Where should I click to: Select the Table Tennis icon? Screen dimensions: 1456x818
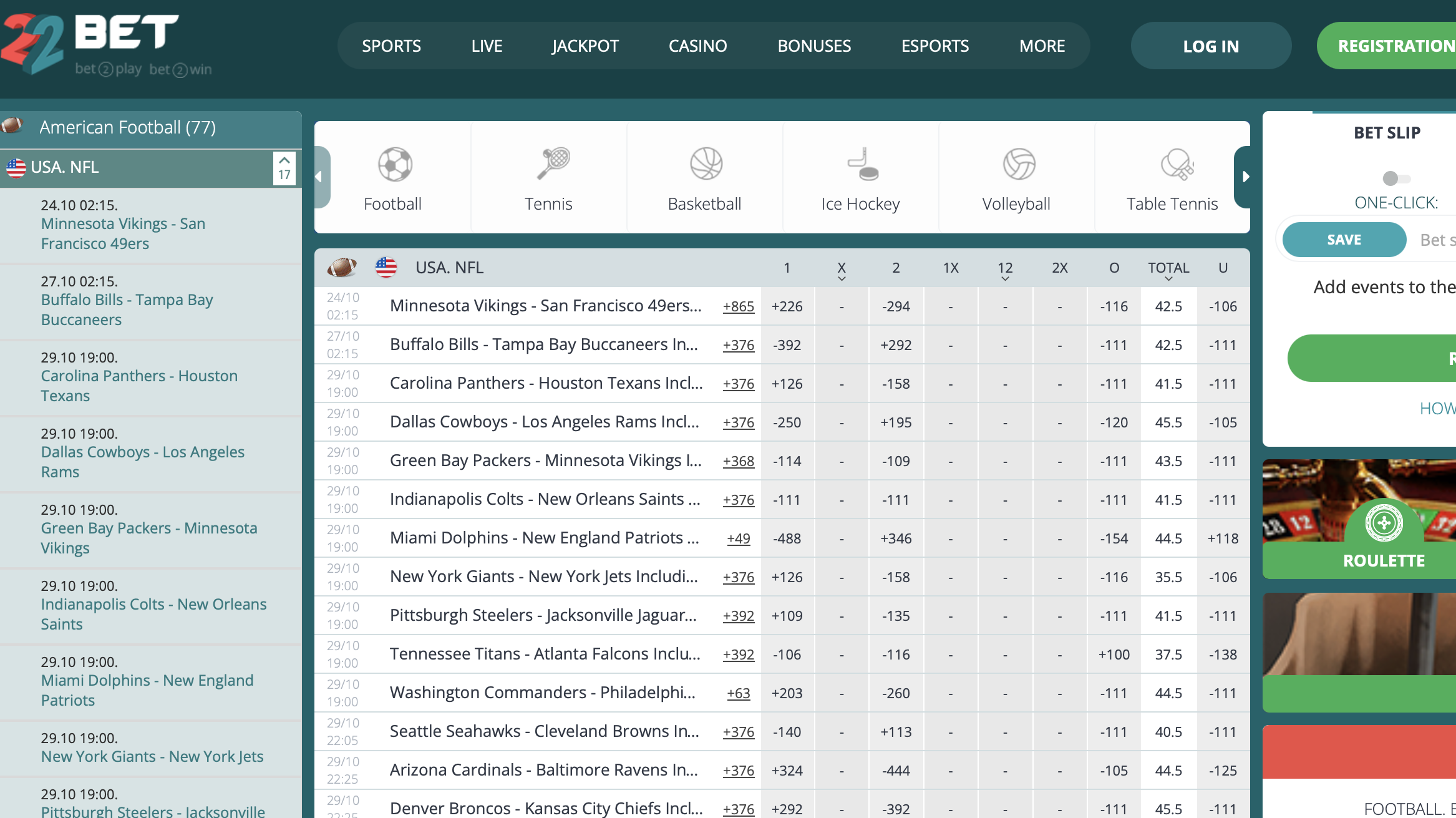coord(1177,163)
